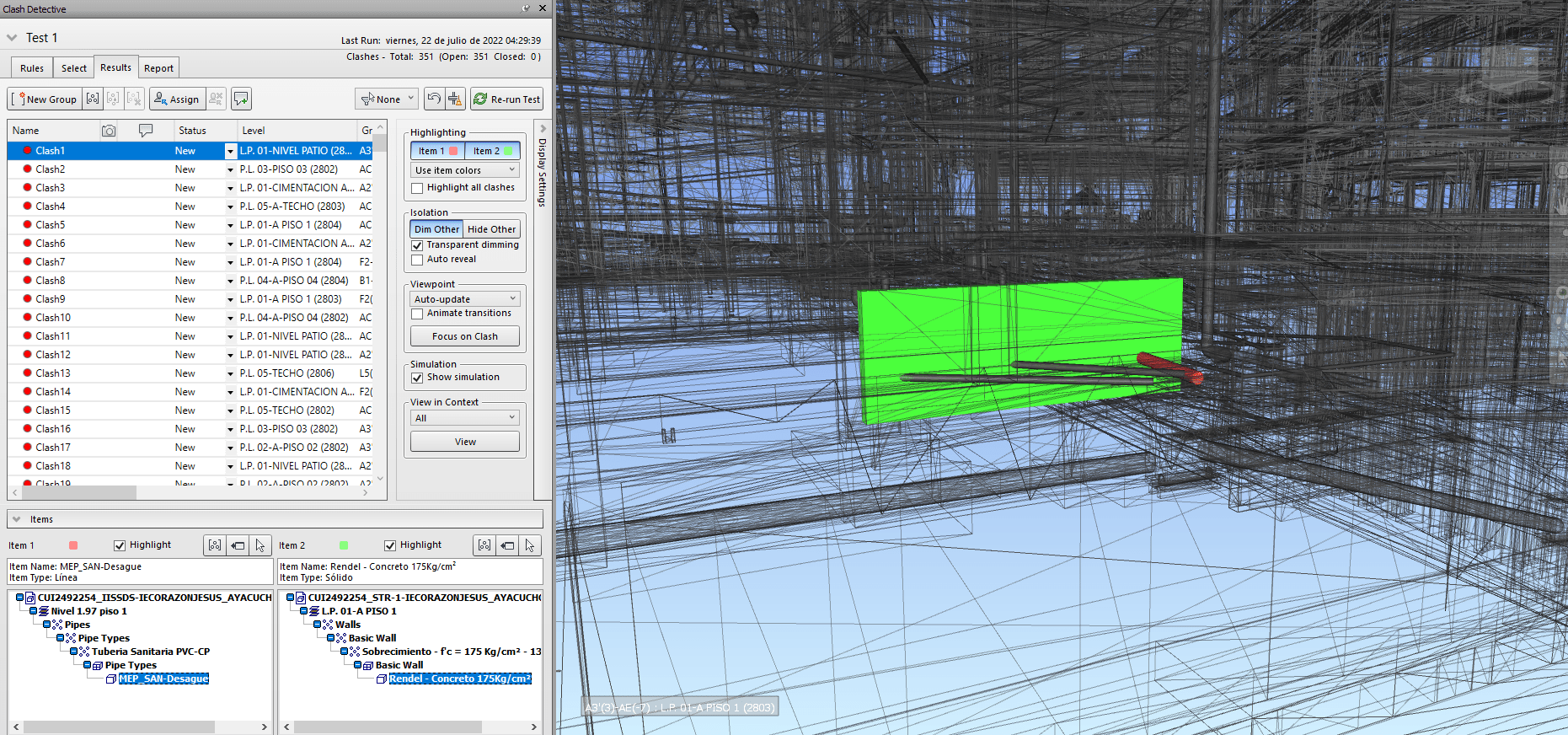Click the Item 2 green color swatch

pyautogui.click(x=344, y=545)
